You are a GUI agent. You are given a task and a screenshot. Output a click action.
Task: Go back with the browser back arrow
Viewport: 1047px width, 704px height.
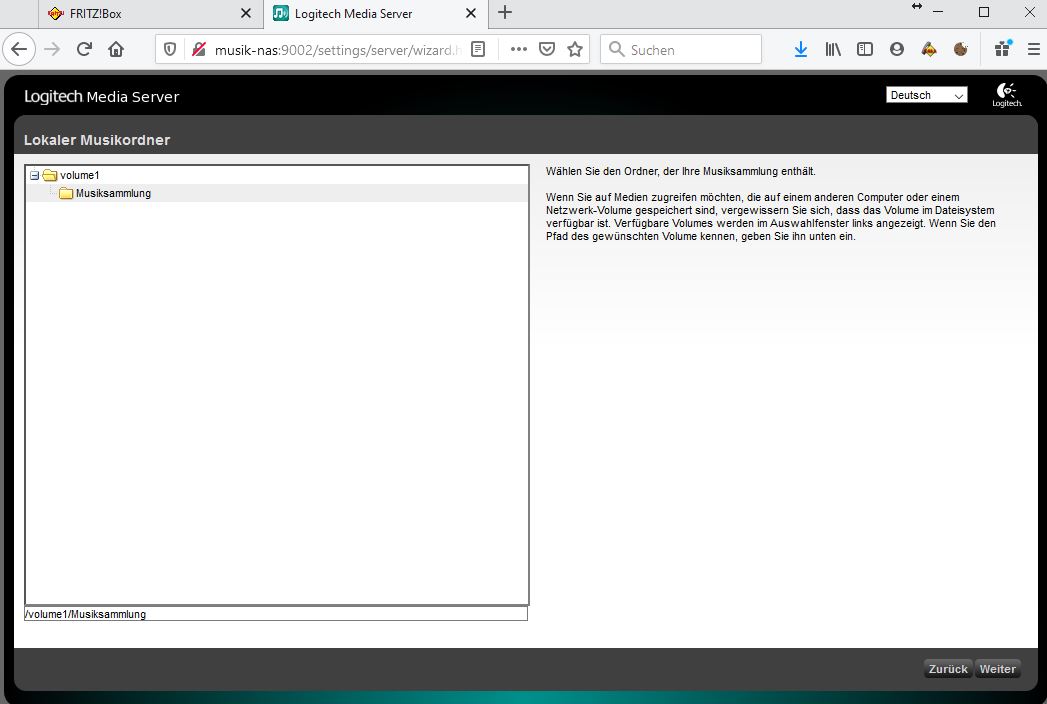(x=19, y=49)
